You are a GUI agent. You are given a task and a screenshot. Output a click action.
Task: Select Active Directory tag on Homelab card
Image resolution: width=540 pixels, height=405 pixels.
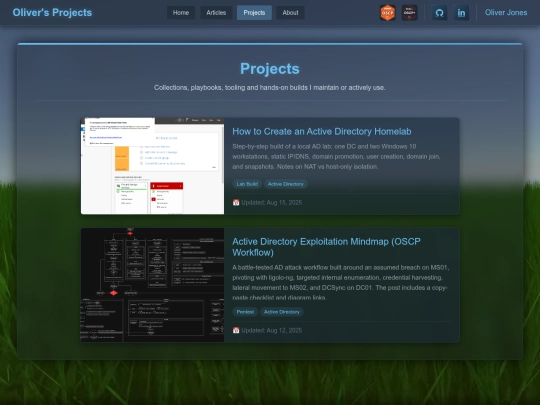(x=286, y=184)
